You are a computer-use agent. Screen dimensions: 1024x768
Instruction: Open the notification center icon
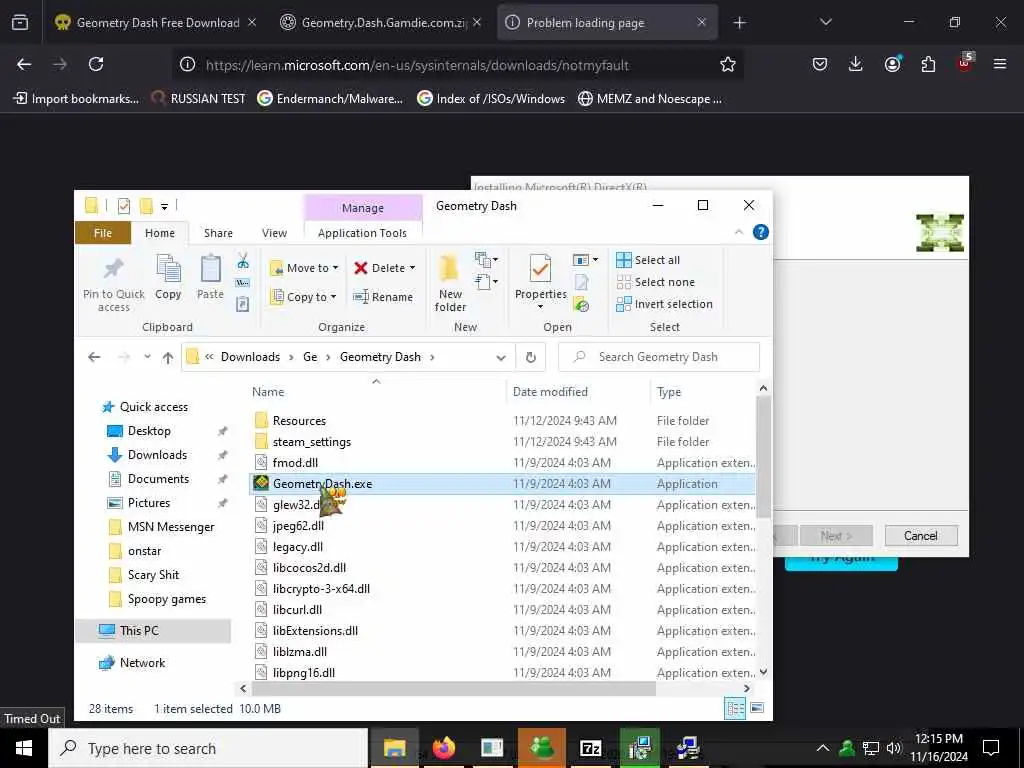tap(991, 748)
